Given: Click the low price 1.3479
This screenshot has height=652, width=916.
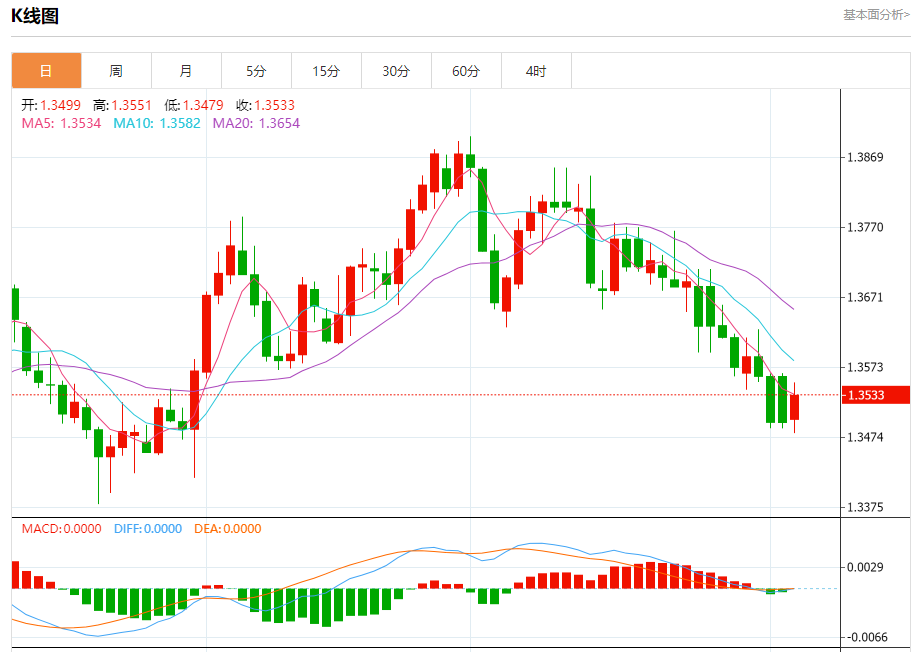Looking at the screenshot, I should 203,105.
